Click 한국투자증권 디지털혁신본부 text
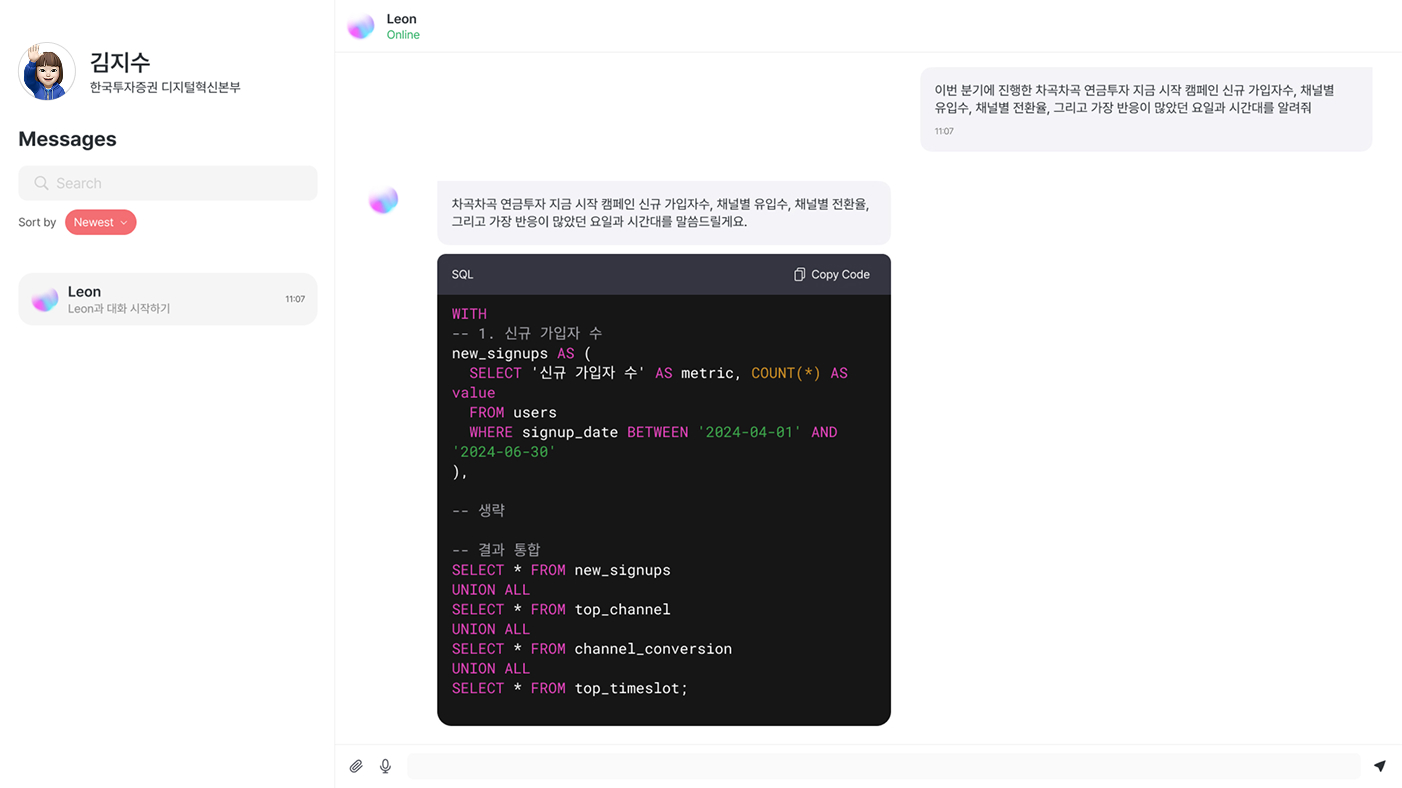 165,87
